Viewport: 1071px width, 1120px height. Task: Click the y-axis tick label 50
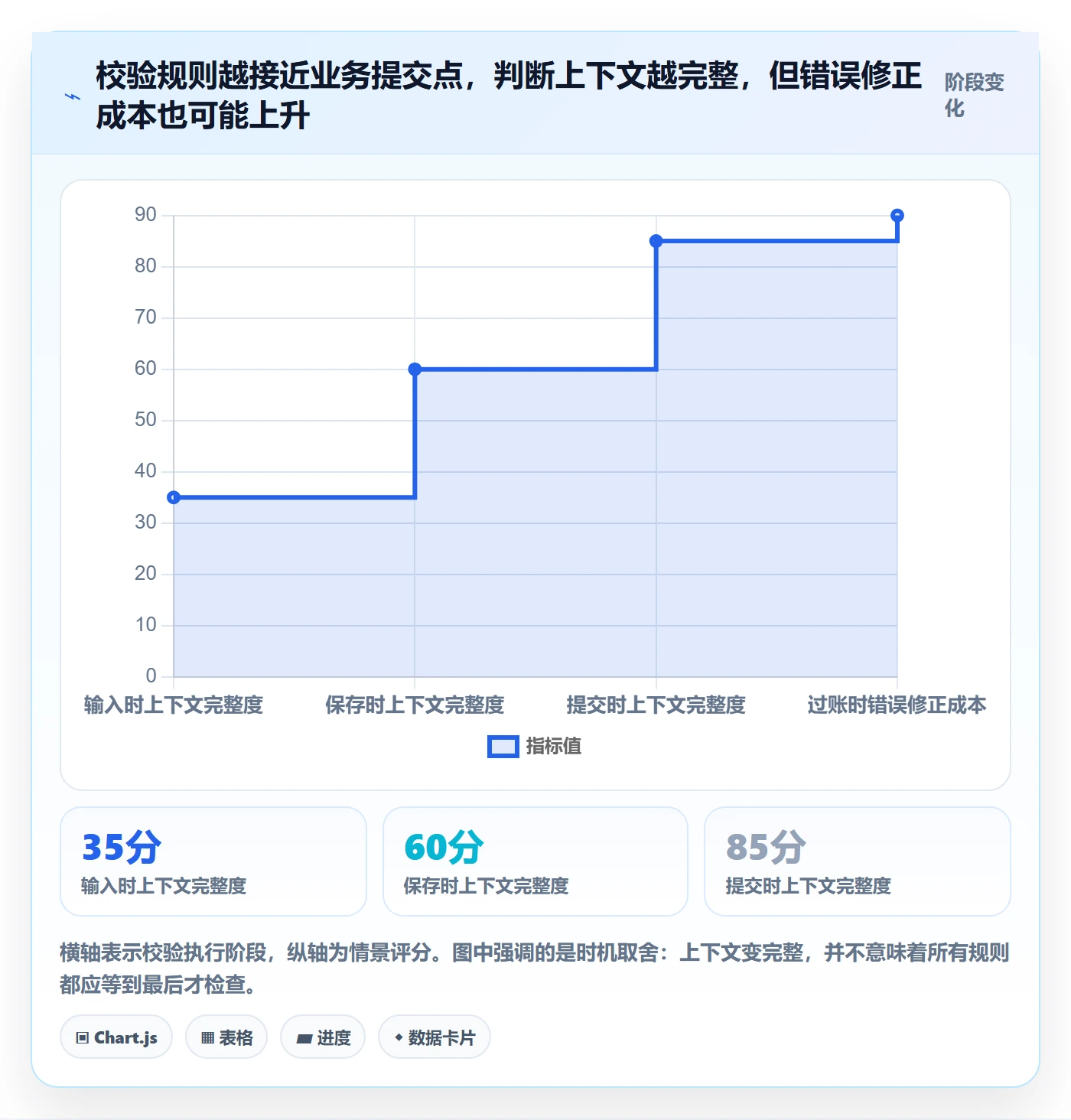pyautogui.click(x=145, y=420)
